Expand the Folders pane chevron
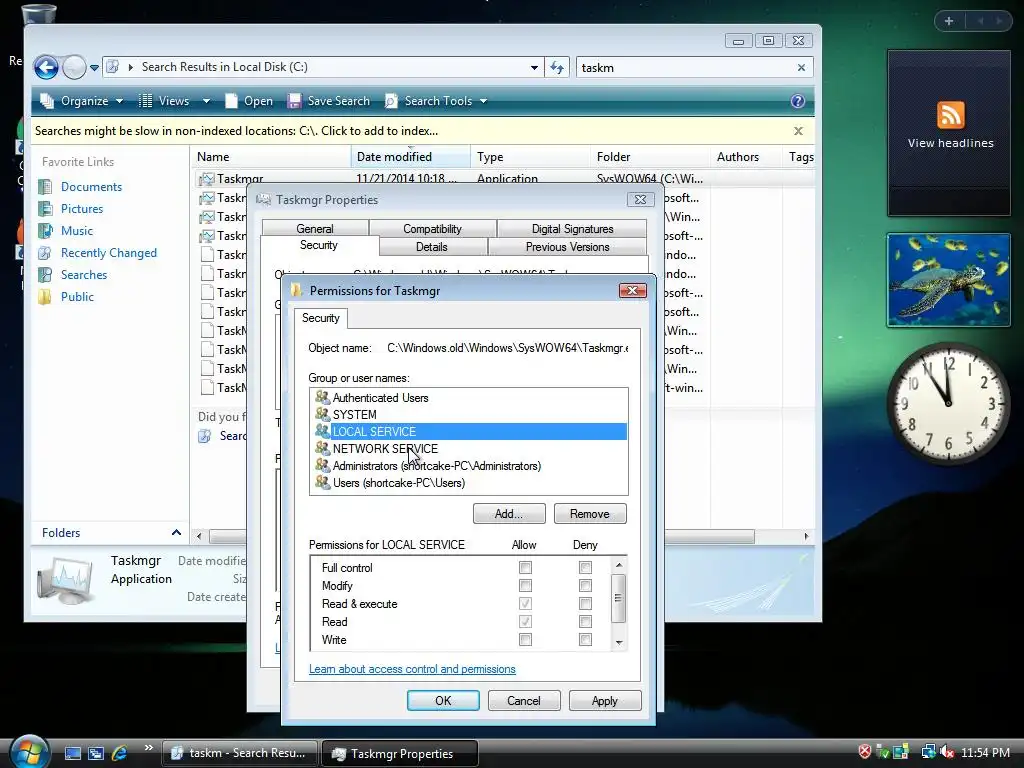The image size is (1024, 768). pyautogui.click(x=176, y=533)
